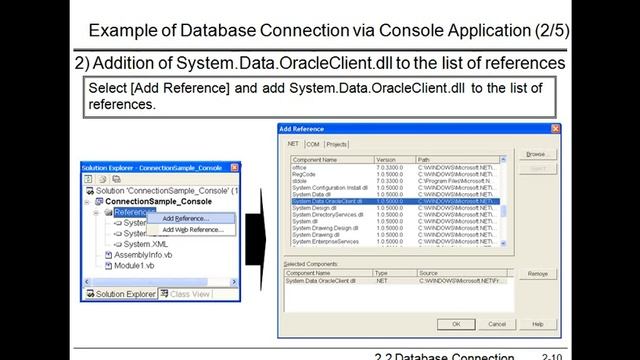
Task: Select the System.Drawing.dll row
Action: (396, 235)
